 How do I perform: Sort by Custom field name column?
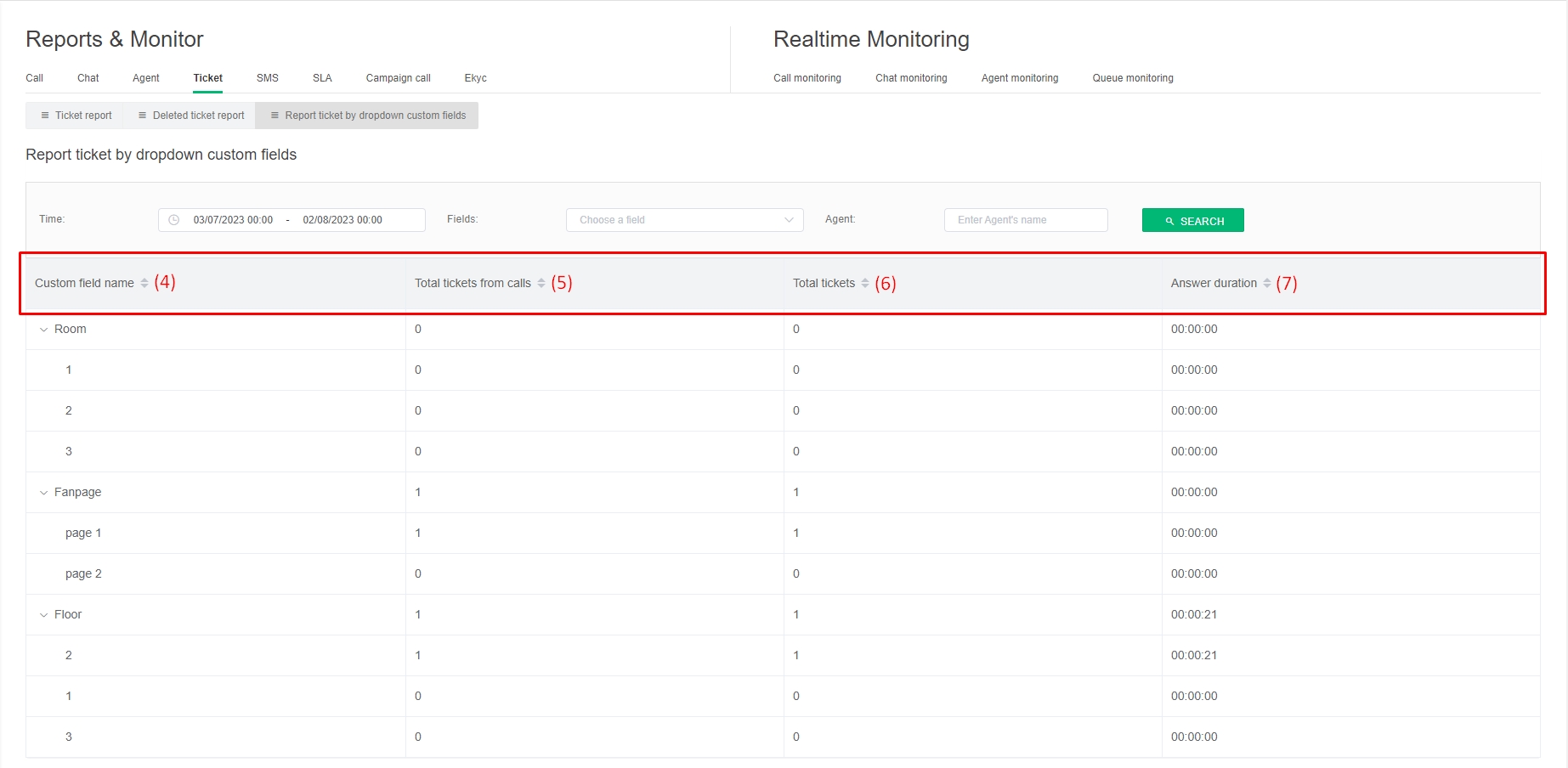144,284
